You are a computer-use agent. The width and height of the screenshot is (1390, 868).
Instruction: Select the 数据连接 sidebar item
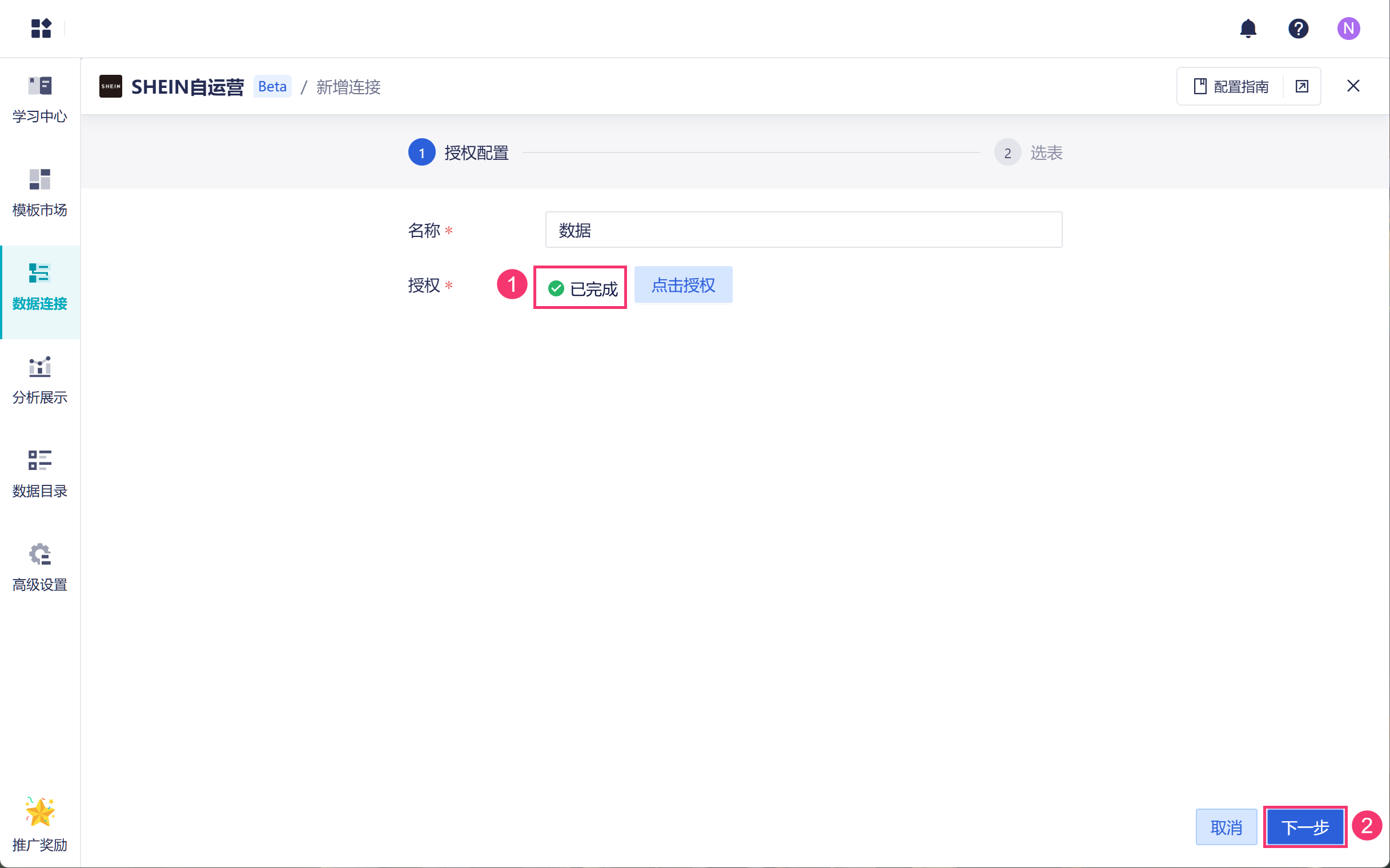pyautogui.click(x=39, y=287)
